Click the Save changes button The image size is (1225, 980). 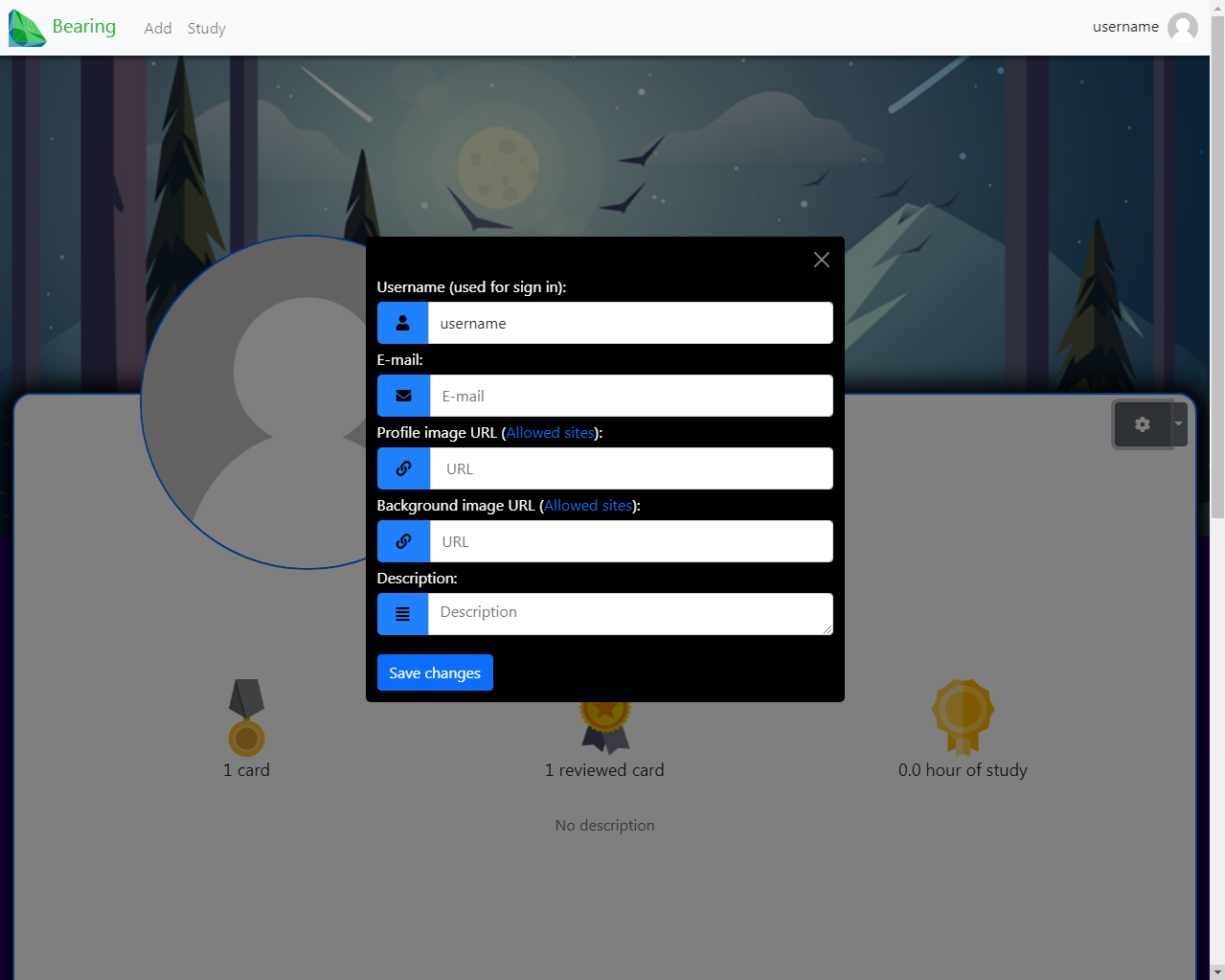pyautogui.click(x=435, y=672)
